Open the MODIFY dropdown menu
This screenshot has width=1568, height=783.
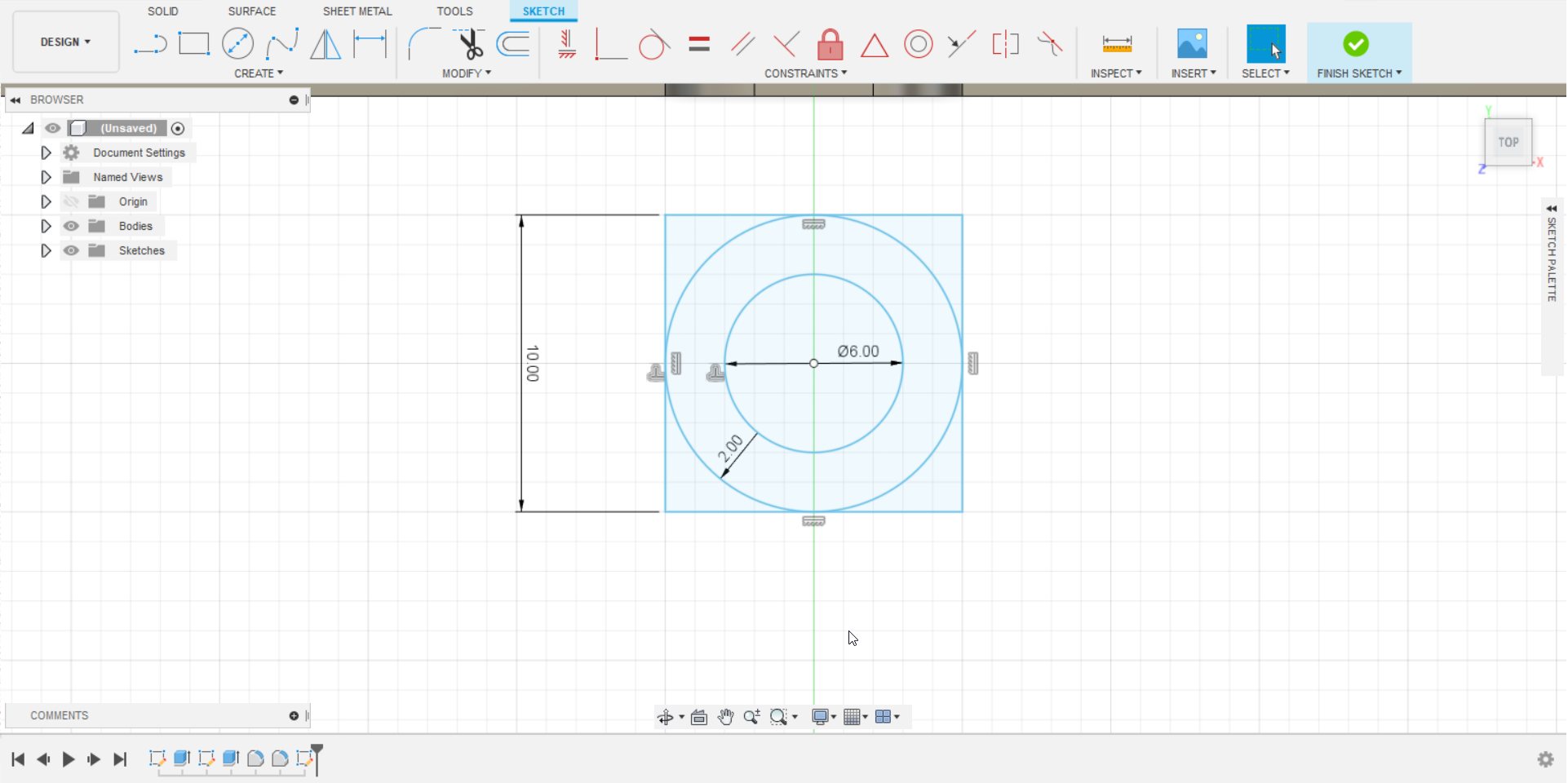467,73
